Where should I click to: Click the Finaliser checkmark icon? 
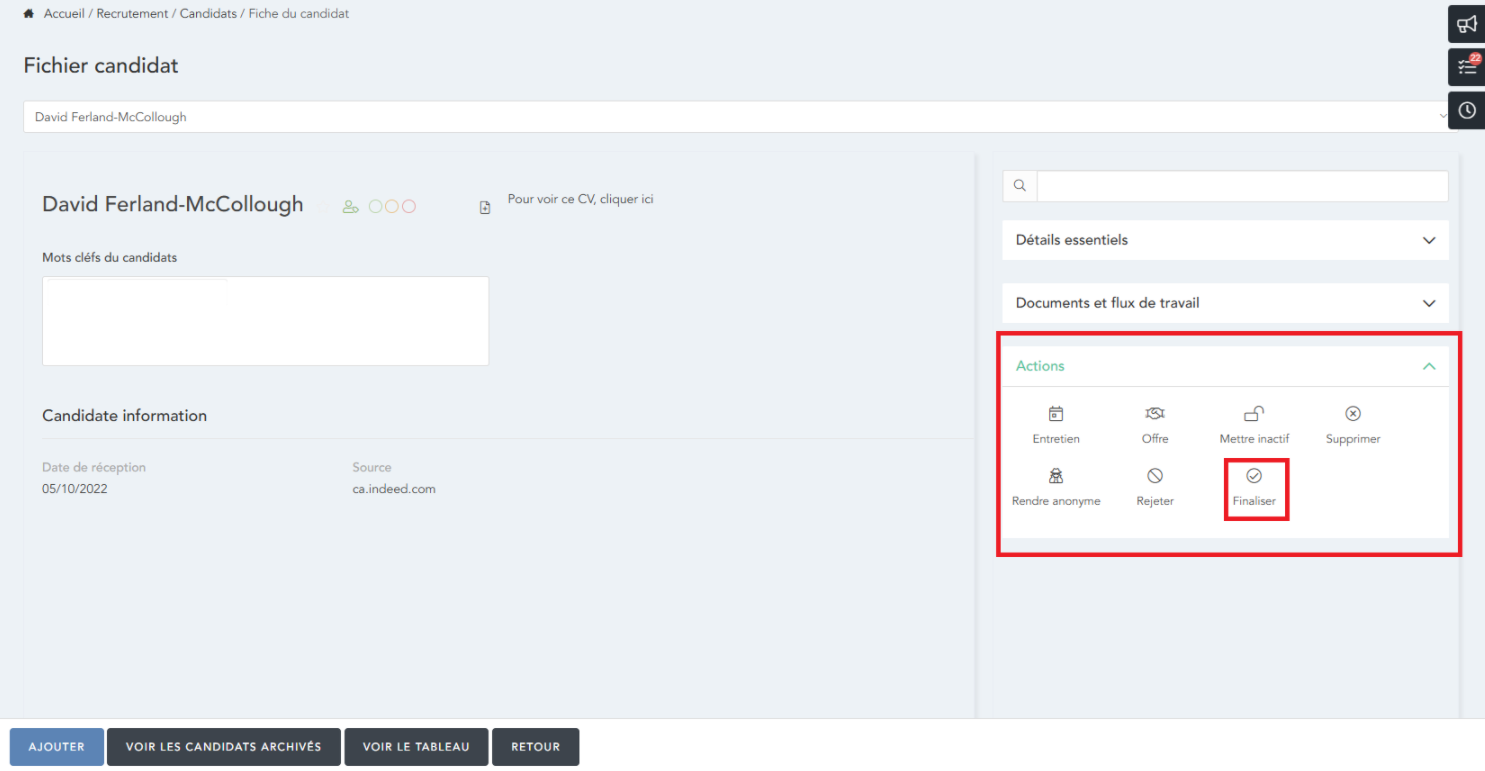(1254, 476)
